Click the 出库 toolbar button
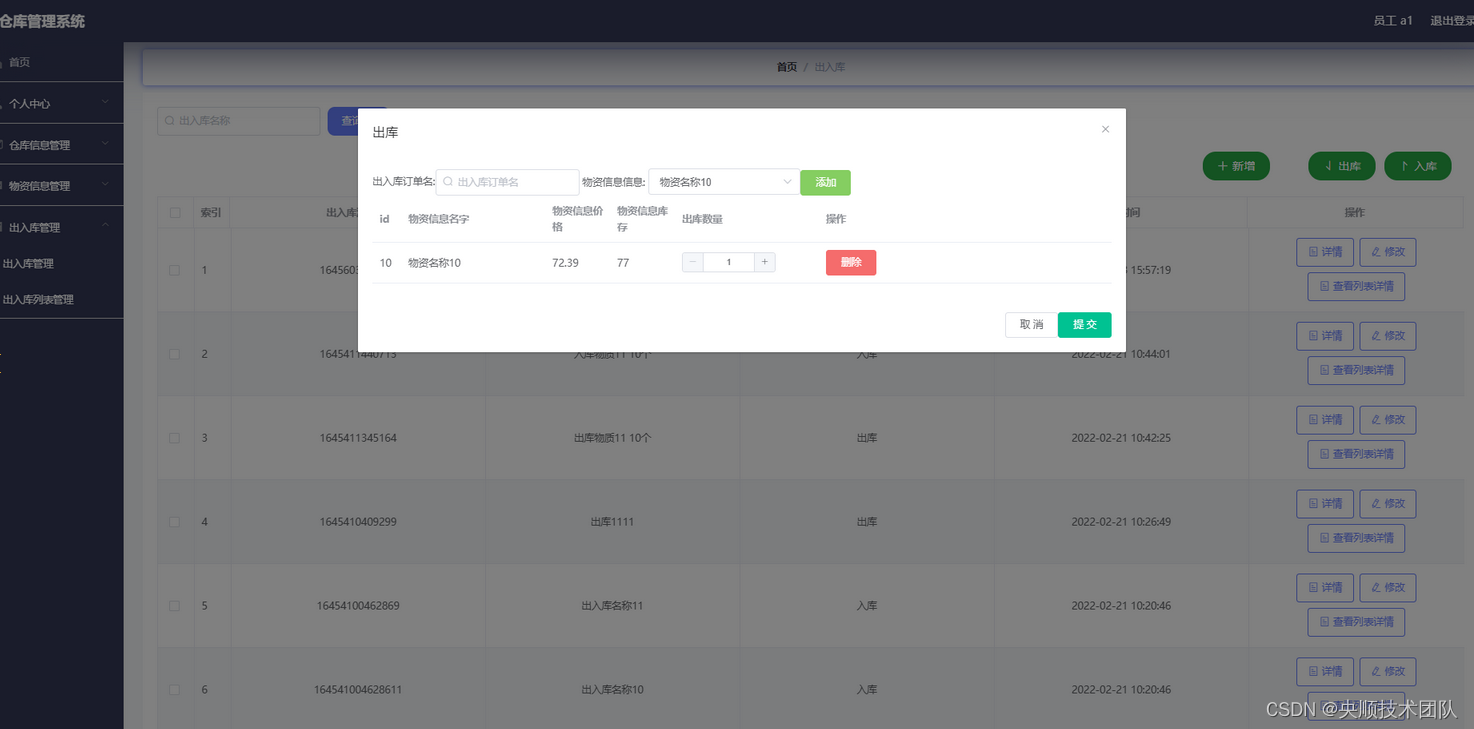This screenshot has height=729, width=1474. point(1342,166)
